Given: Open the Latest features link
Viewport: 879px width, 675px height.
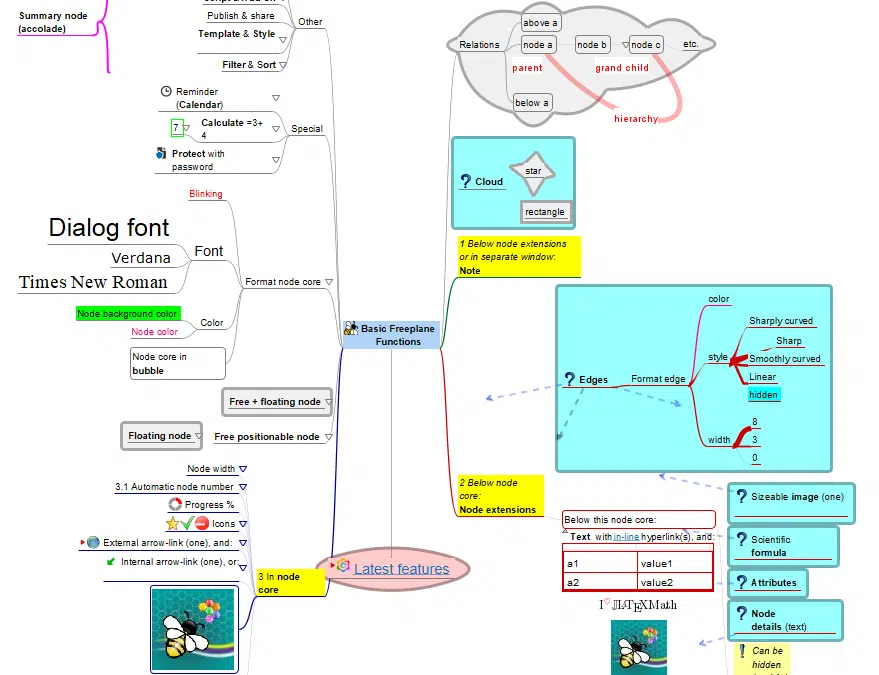Looking at the screenshot, I should pos(401,569).
